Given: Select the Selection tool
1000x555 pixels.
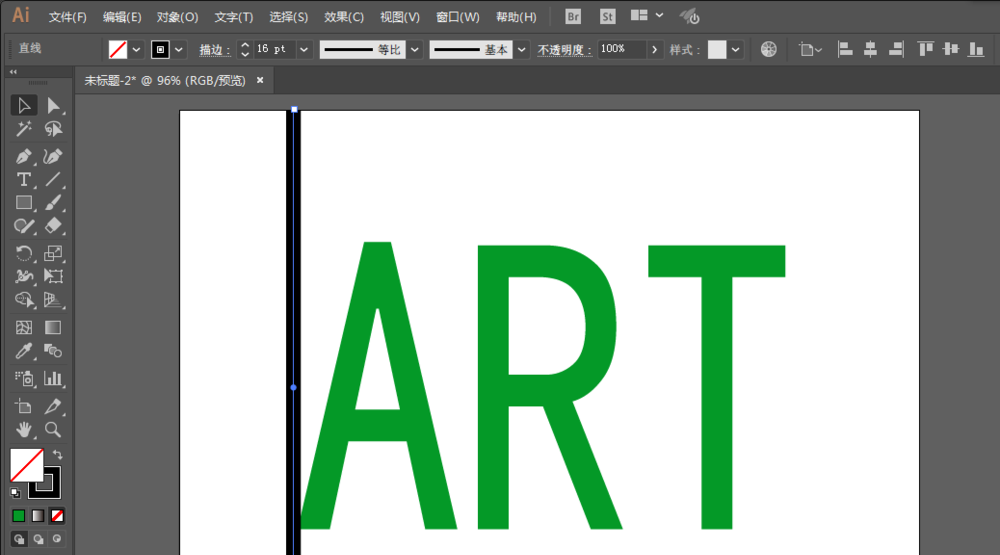Looking at the screenshot, I should pyautogui.click(x=24, y=105).
